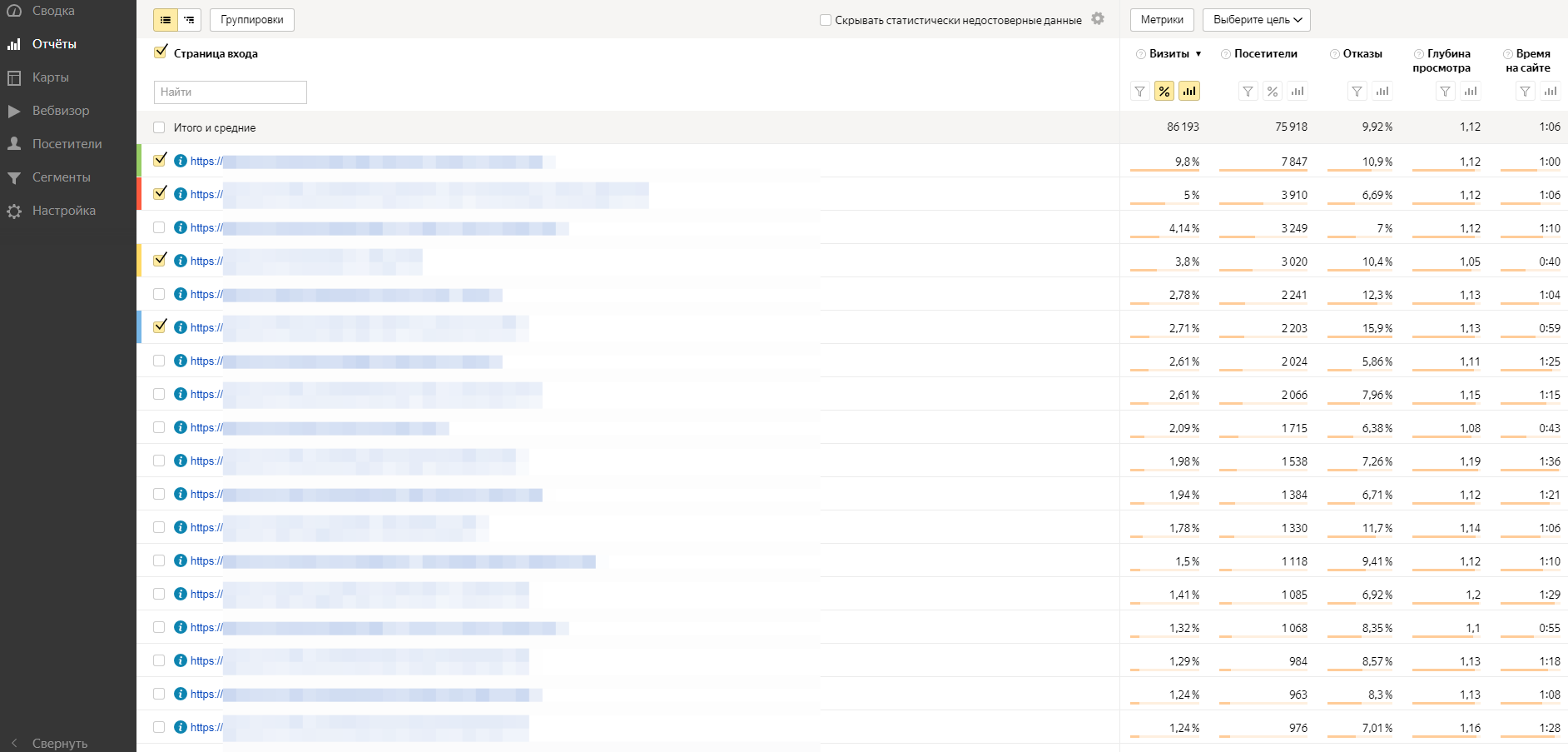Enable hiding statistically unreliable data

click(x=826, y=20)
